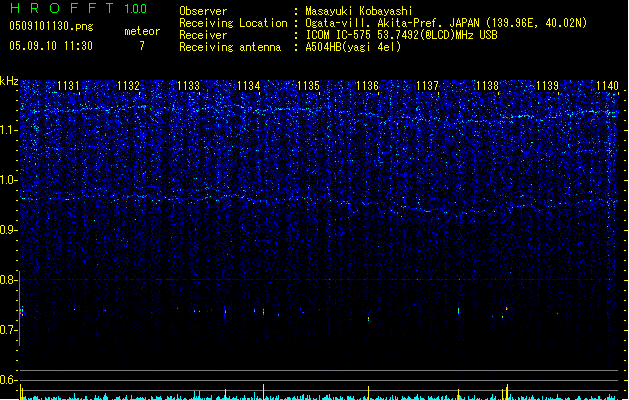Click the 1140 time marker
This screenshot has height=400, width=629.
[607, 87]
